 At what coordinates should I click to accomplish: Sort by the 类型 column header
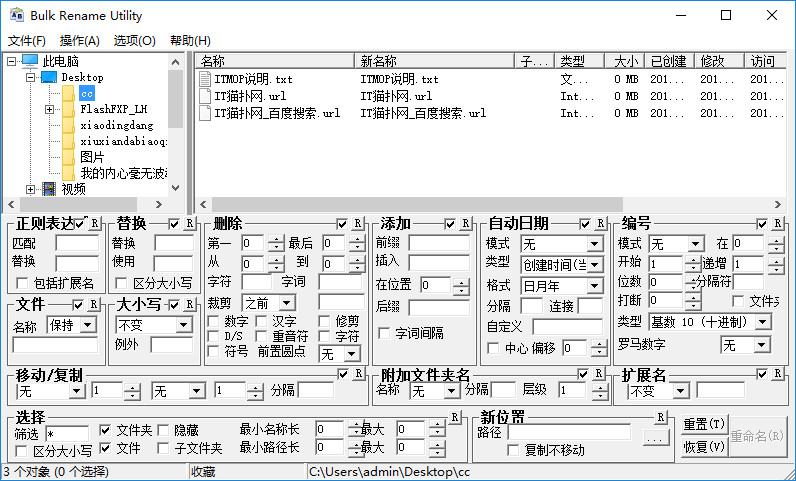coord(580,61)
